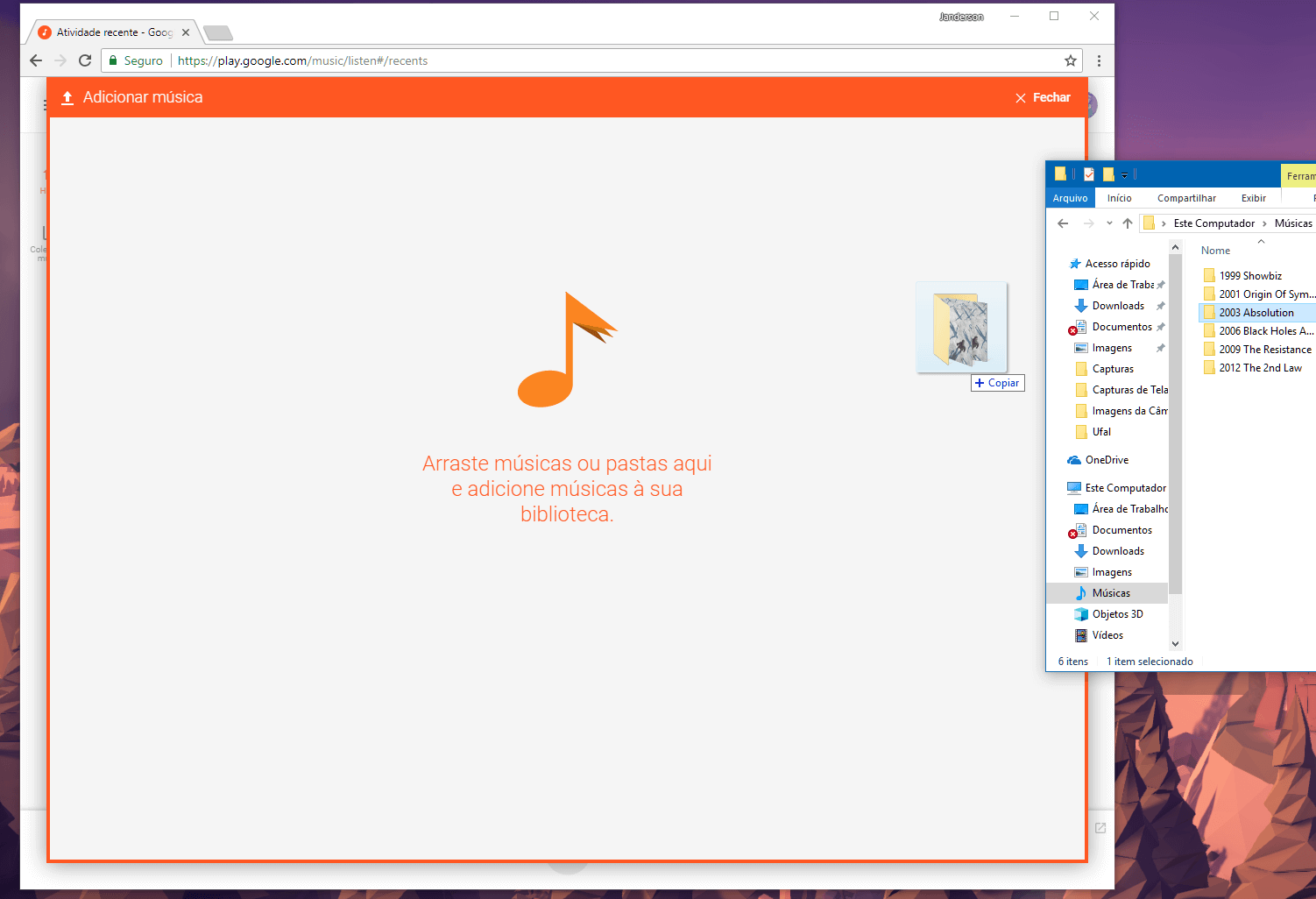Image resolution: width=1316 pixels, height=899 pixels.
Task: Open the recent locations dropdown chevron
Action: 1109,223
